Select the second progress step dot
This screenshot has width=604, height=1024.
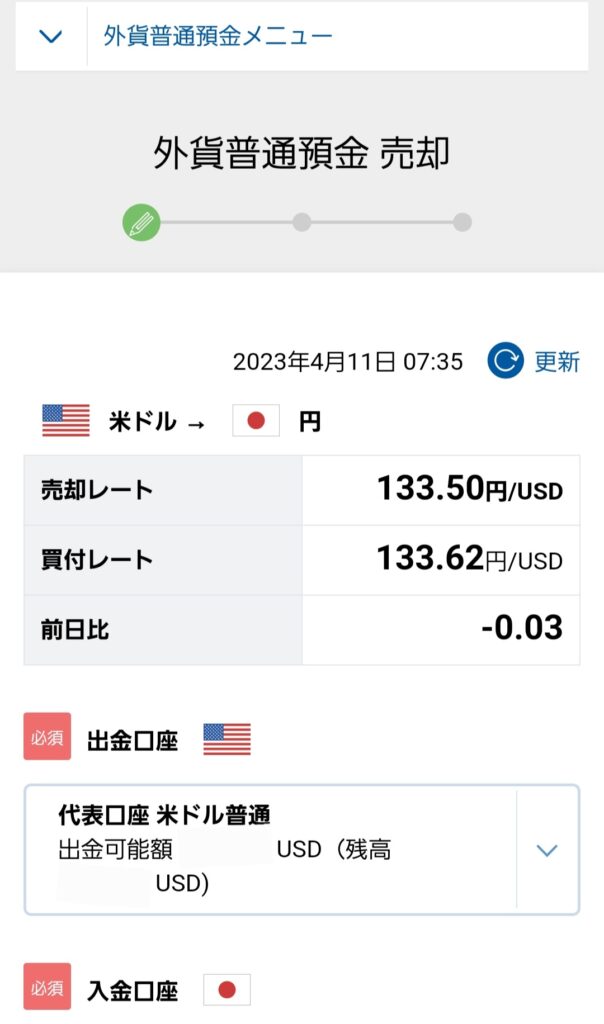[302, 222]
